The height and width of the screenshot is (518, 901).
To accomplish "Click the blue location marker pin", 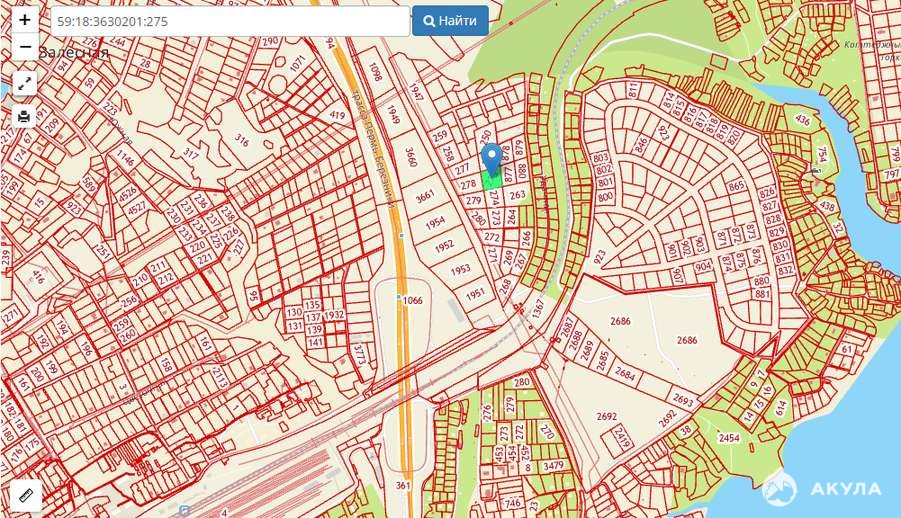I will click(x=491, y=159).
